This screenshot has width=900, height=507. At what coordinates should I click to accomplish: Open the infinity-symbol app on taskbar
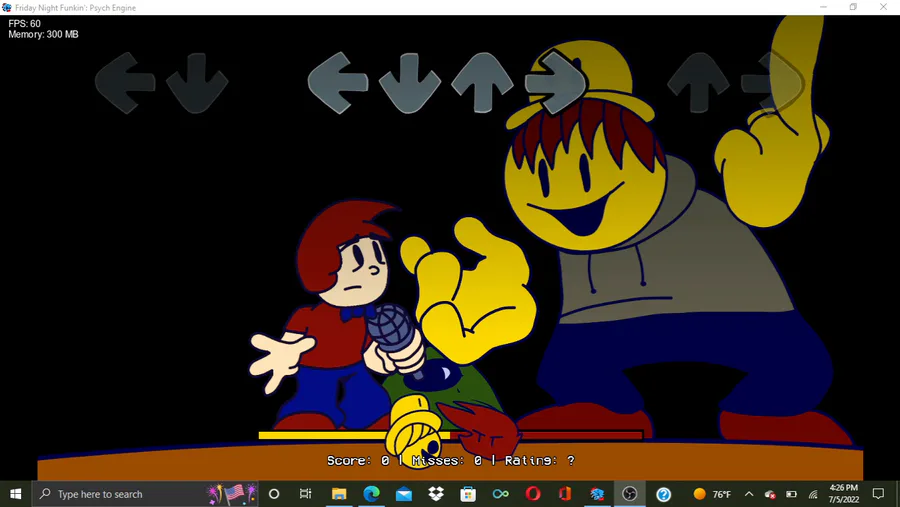[501, 494]
